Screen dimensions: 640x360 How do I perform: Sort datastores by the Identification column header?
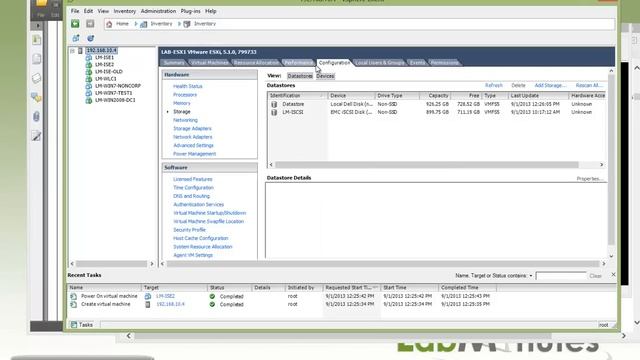pyautogui.click(x=297, y=96)
